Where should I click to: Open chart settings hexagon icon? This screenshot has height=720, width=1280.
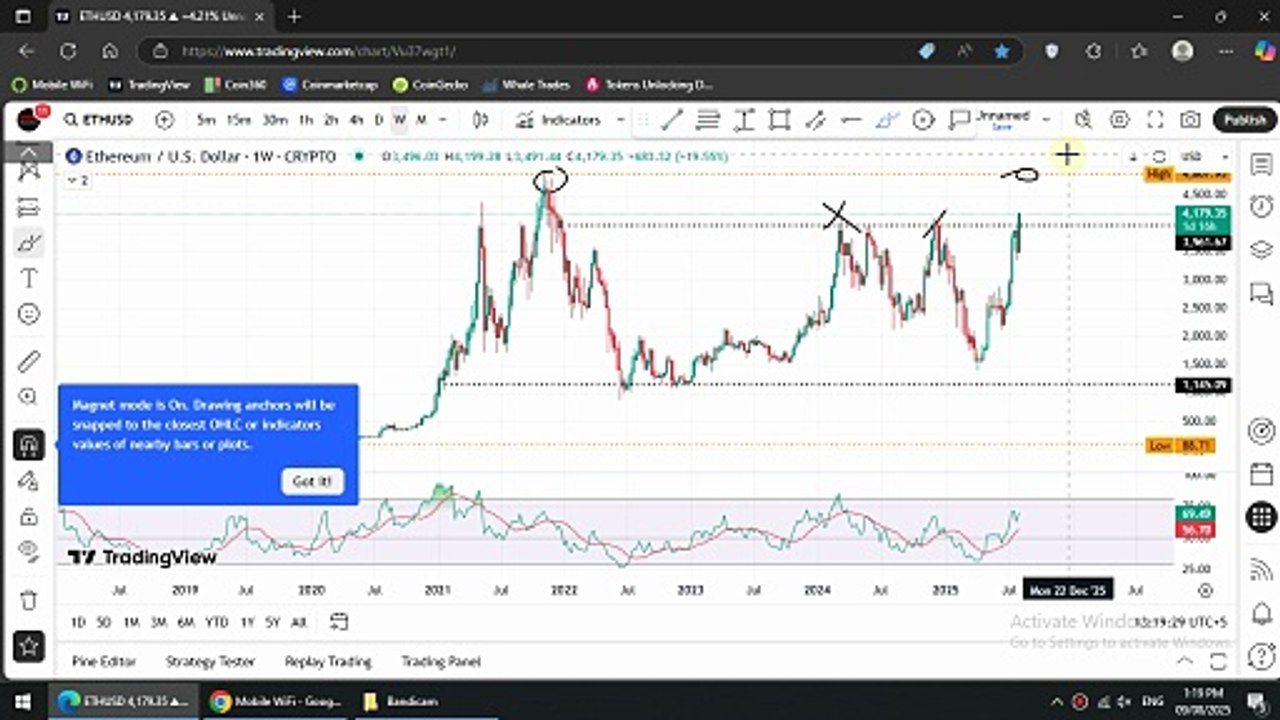pos(1119,120)
